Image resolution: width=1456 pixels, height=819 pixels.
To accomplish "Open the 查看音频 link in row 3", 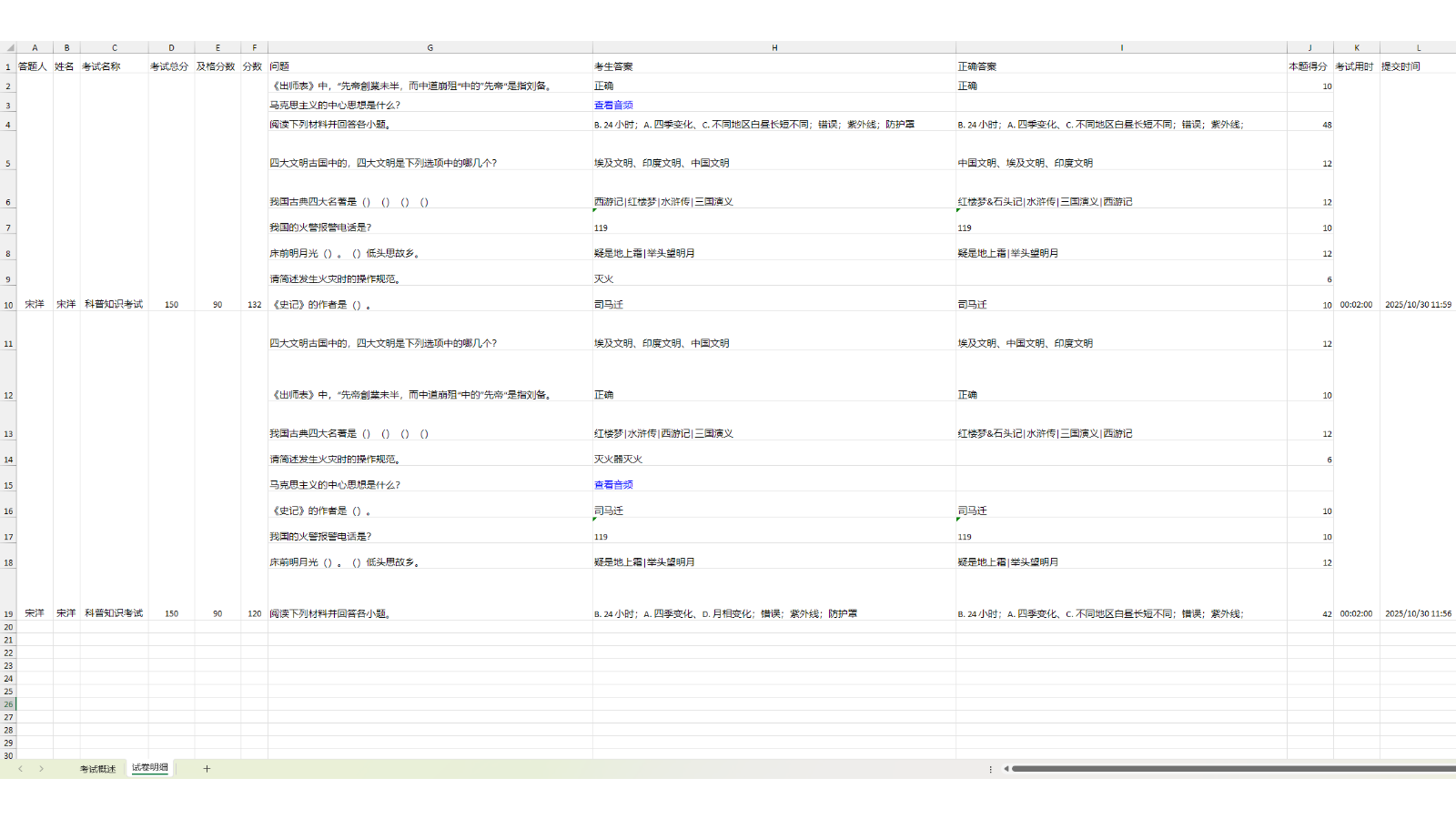I will coord(612,104).
